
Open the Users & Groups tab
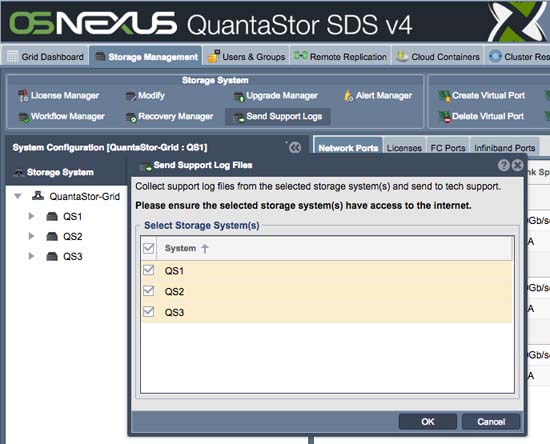(x=247, y=56)
